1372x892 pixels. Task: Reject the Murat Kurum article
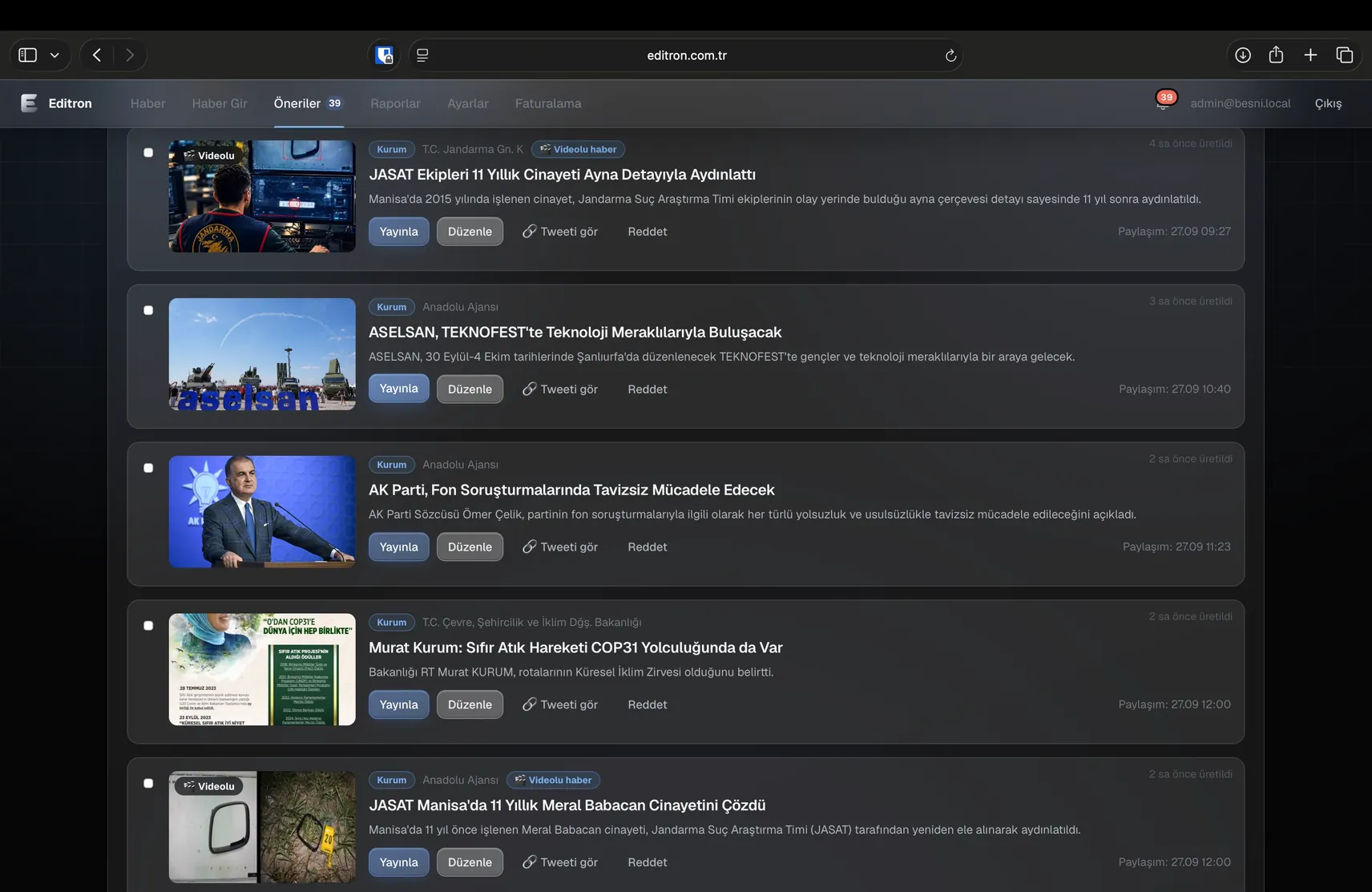[648, 704]
